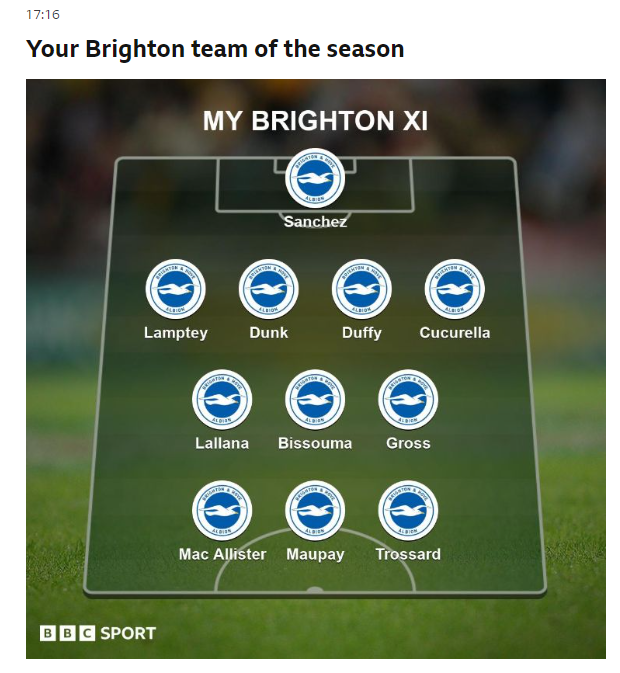Select the Gross midfield badge
The image size is (620, 673).
tap(408, 400)
